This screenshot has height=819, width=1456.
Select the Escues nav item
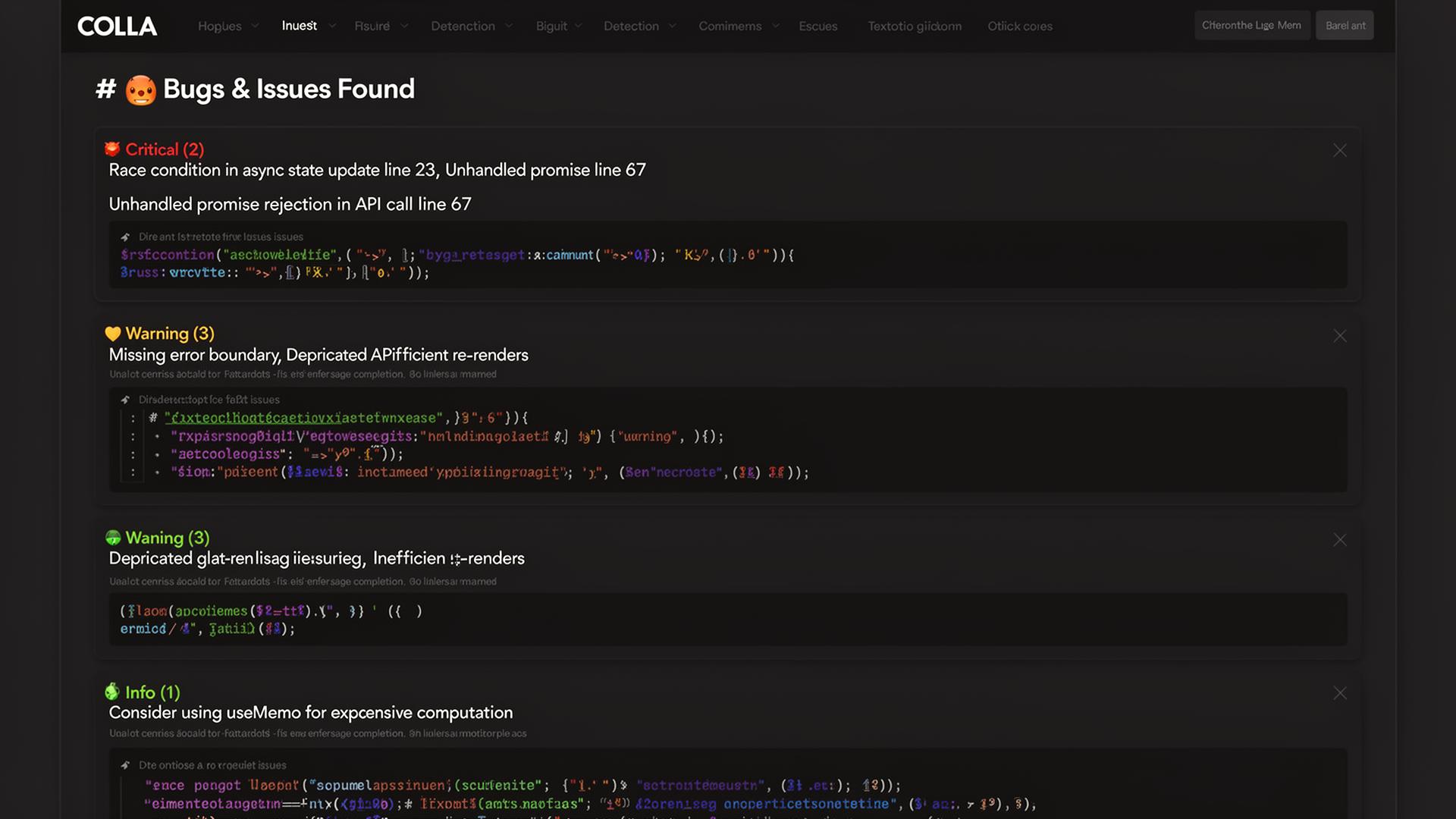coord(817,26)
